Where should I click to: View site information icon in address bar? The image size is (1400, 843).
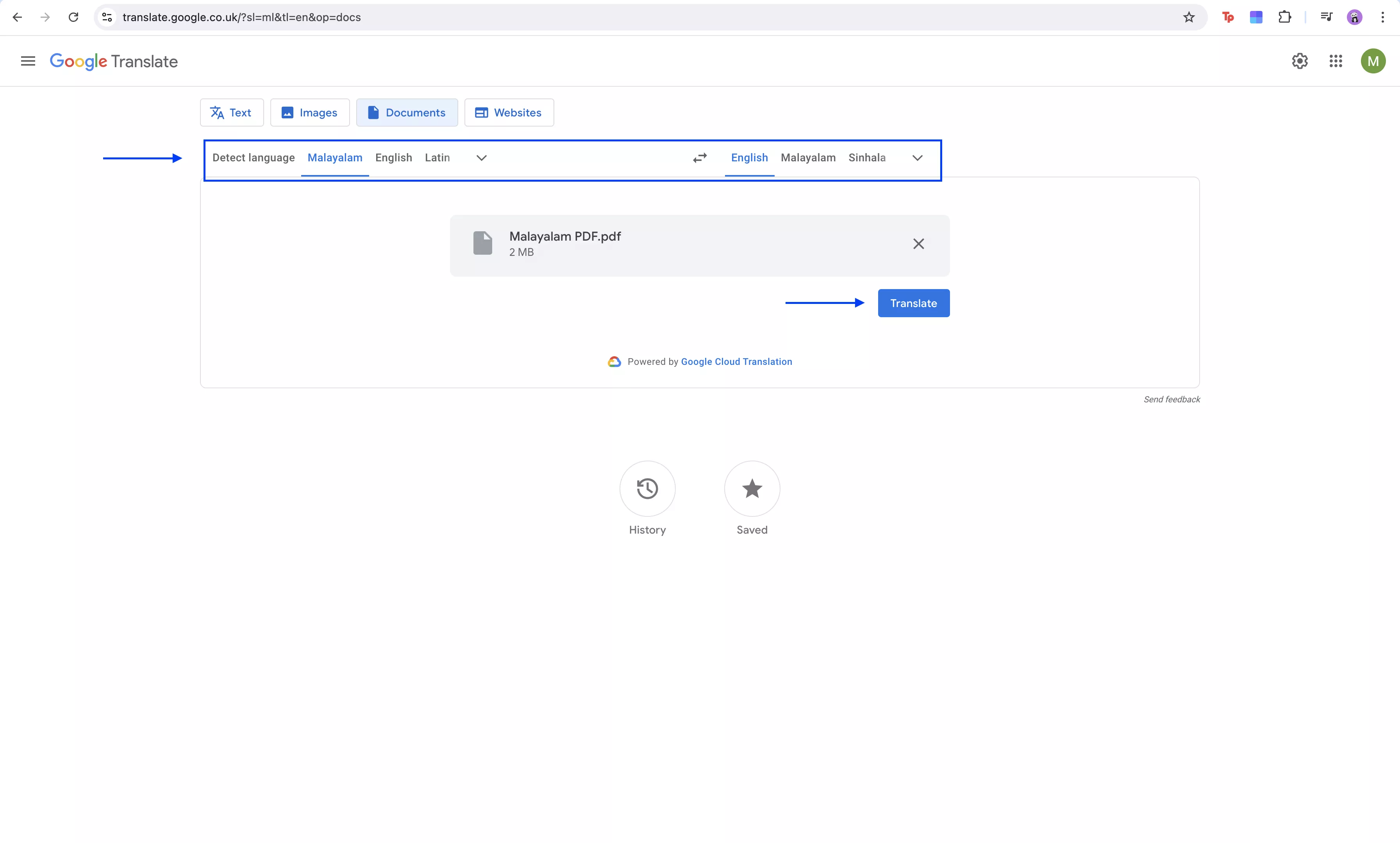(x=107, y=17)
